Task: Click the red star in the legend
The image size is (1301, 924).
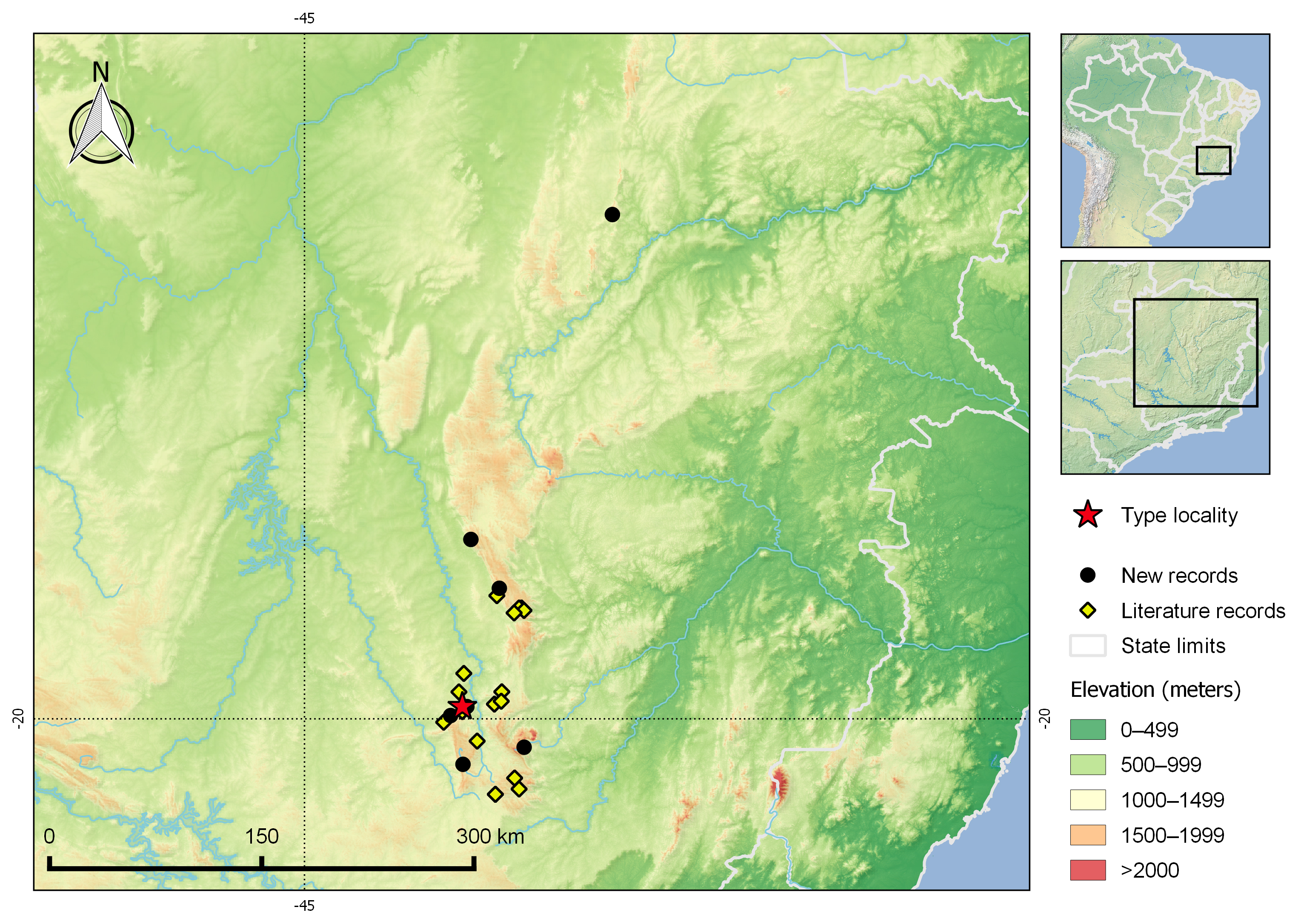Action: (x=1088, y=515)
